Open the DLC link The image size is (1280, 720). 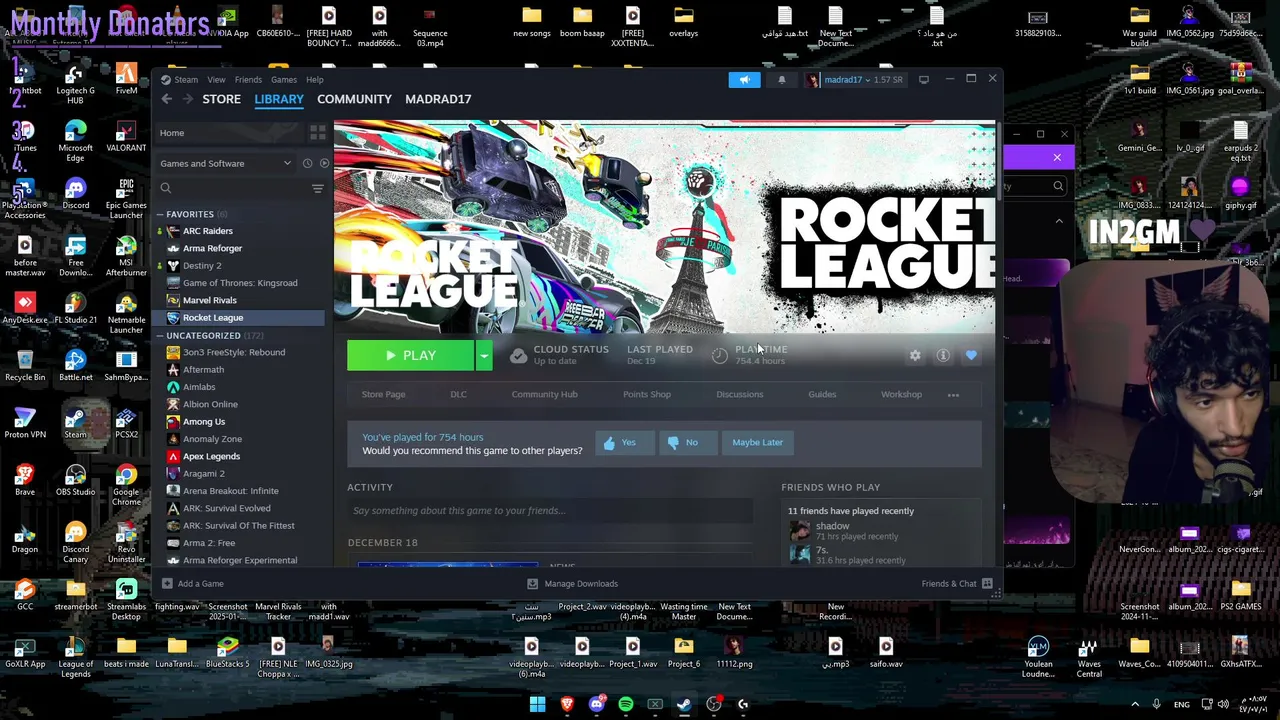point(458,394)
